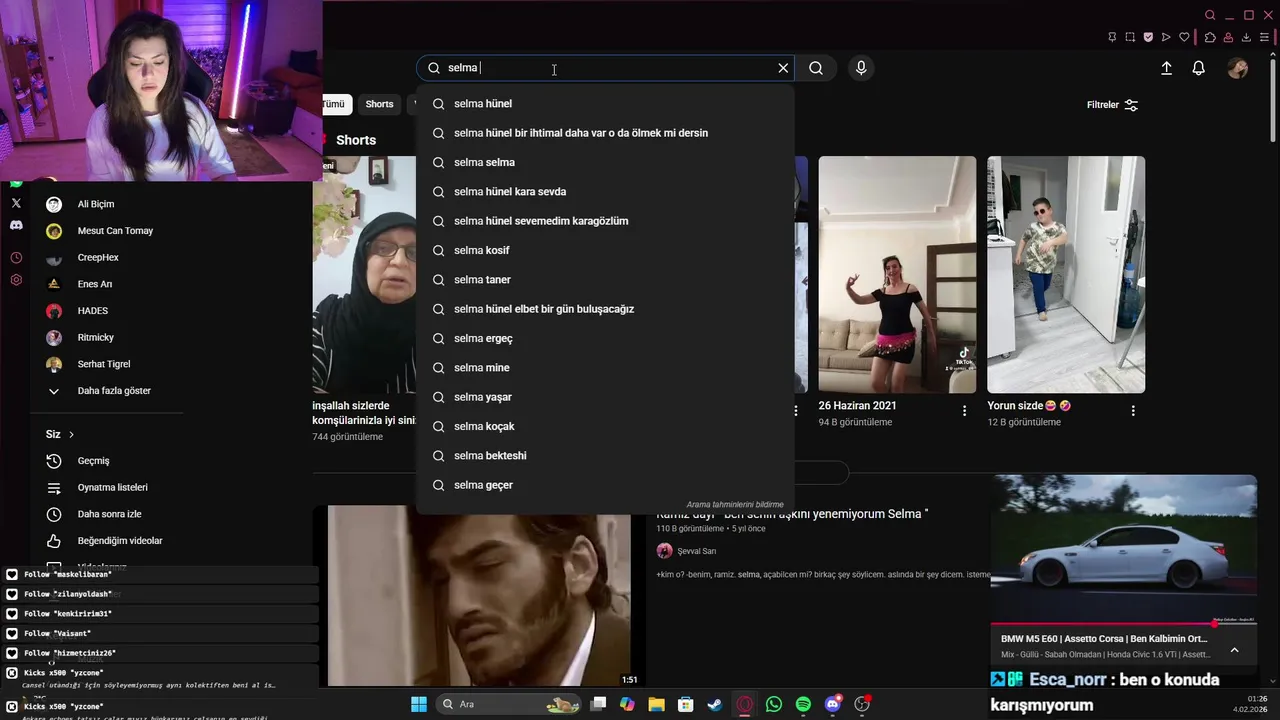
Task: Open Şevval Sarı channel link
Action: coord(697,551)
